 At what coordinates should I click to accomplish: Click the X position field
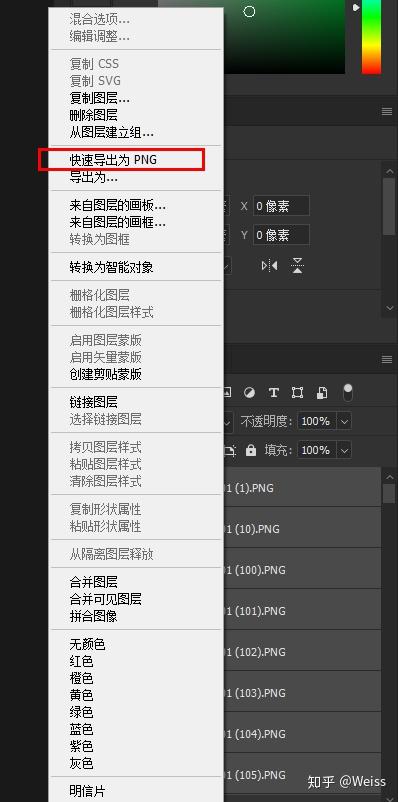click(x=281, y=206)
